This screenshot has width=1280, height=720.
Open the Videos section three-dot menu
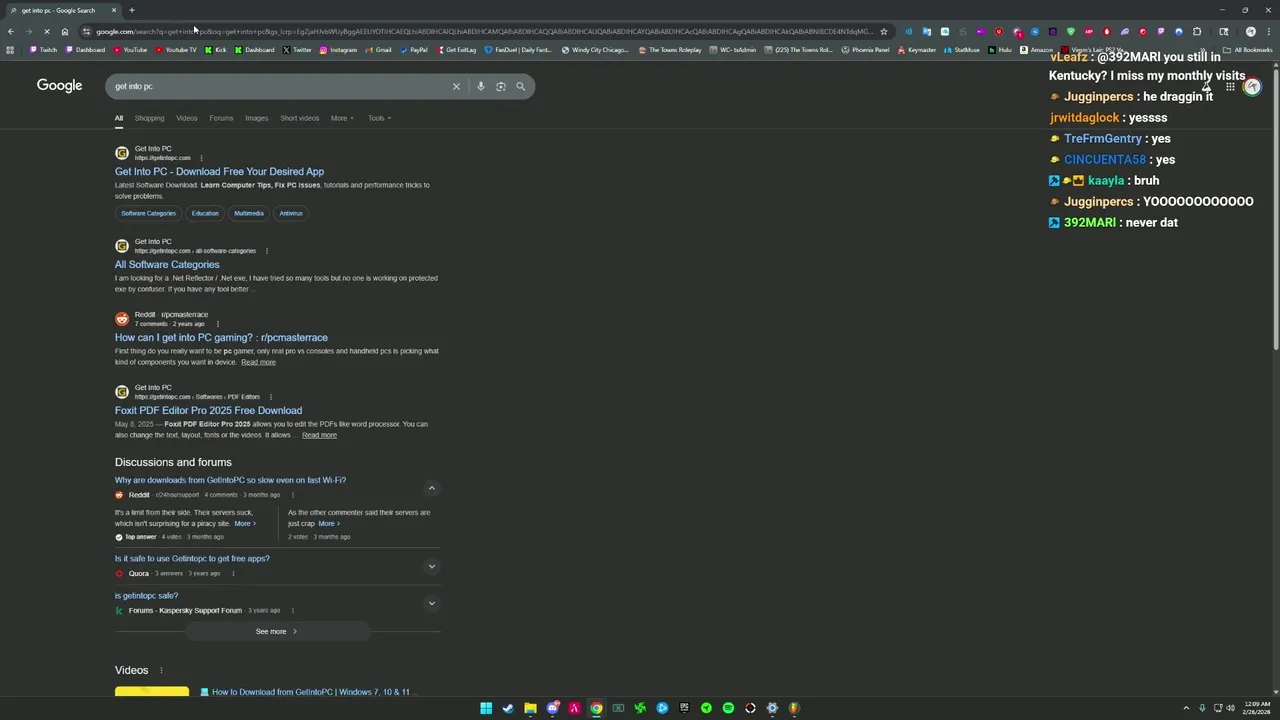(160, 670)
